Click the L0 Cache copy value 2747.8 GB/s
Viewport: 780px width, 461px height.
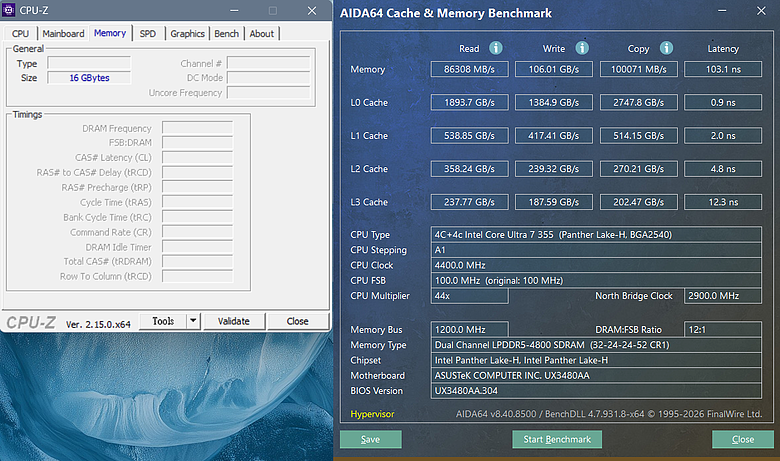click(639, 102)
